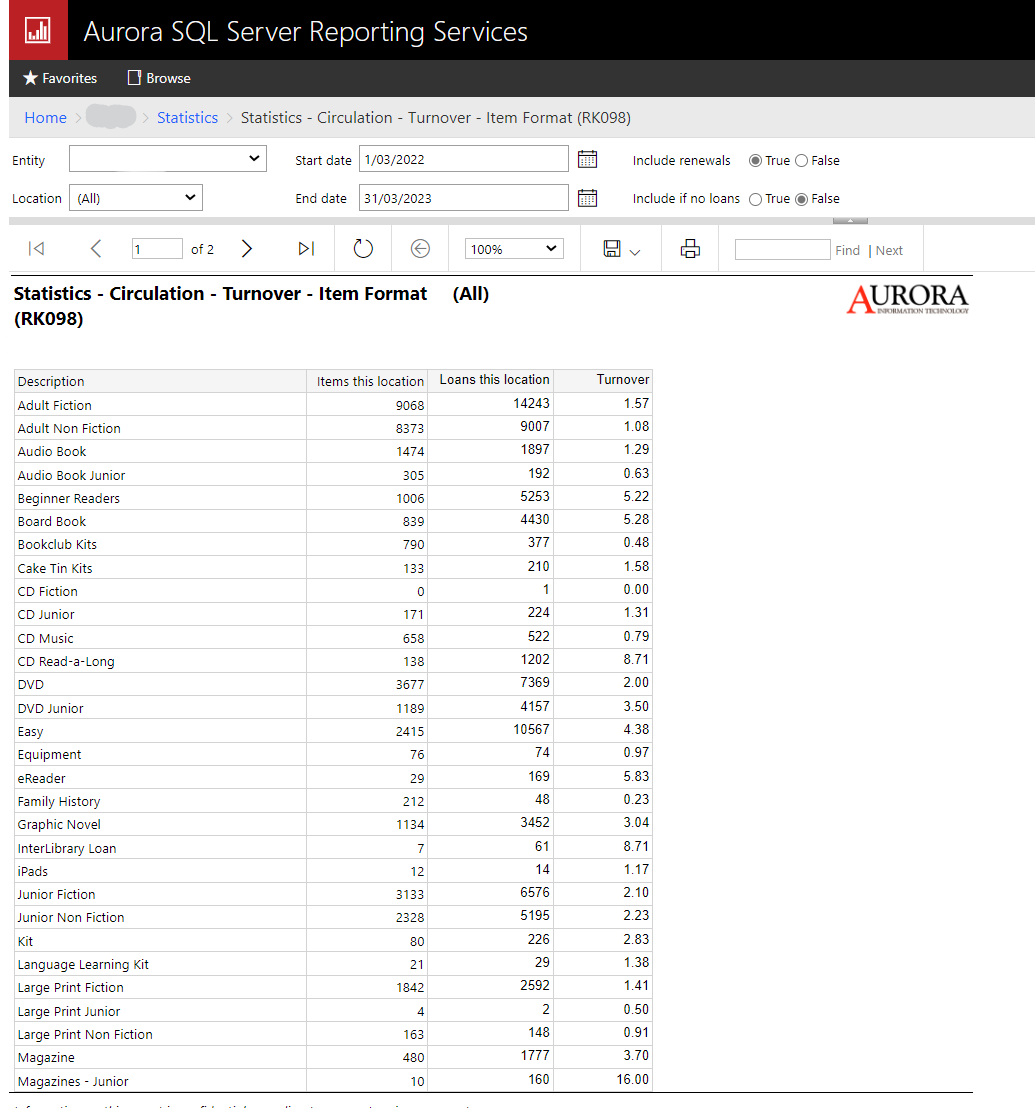
Task: Click loans value 14243 for Adult Fiction
Action: pyautogui.click(x=531, y=403)
